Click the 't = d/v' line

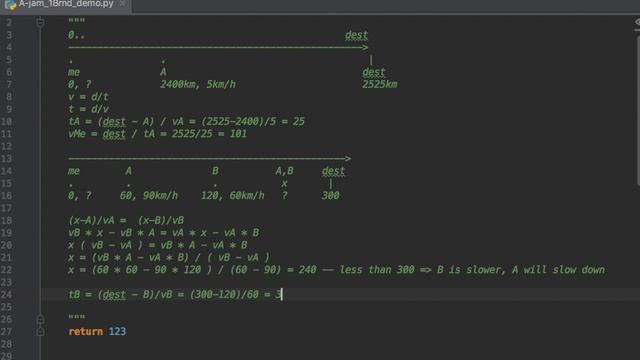(89, 109)
